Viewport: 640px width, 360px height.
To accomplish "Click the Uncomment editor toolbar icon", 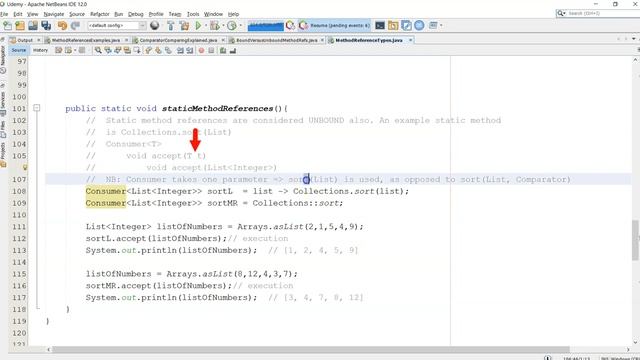I will click(x=233, y=51).
